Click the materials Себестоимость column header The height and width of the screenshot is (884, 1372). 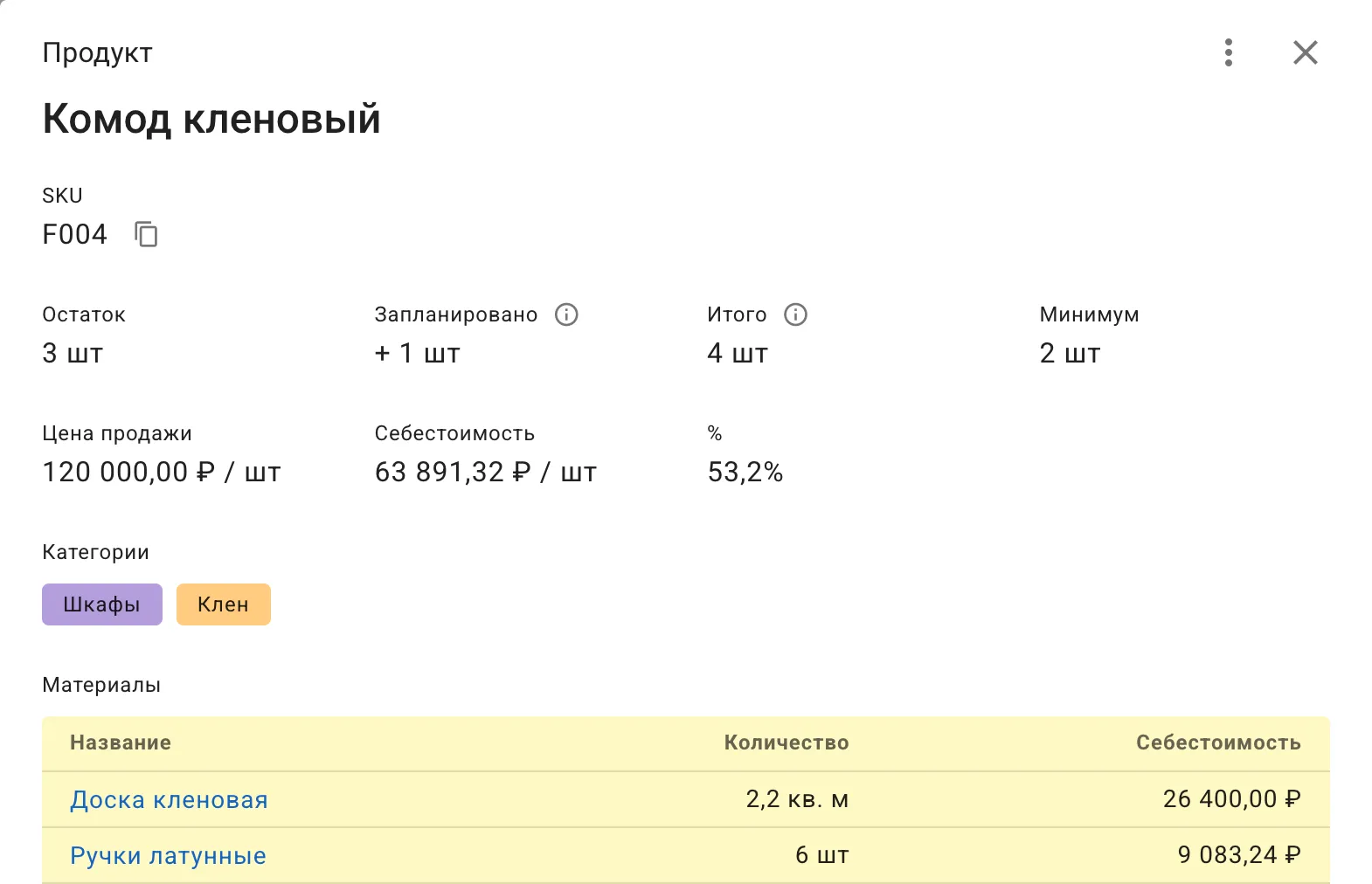pyautogui.click(x=1217, y=742)
